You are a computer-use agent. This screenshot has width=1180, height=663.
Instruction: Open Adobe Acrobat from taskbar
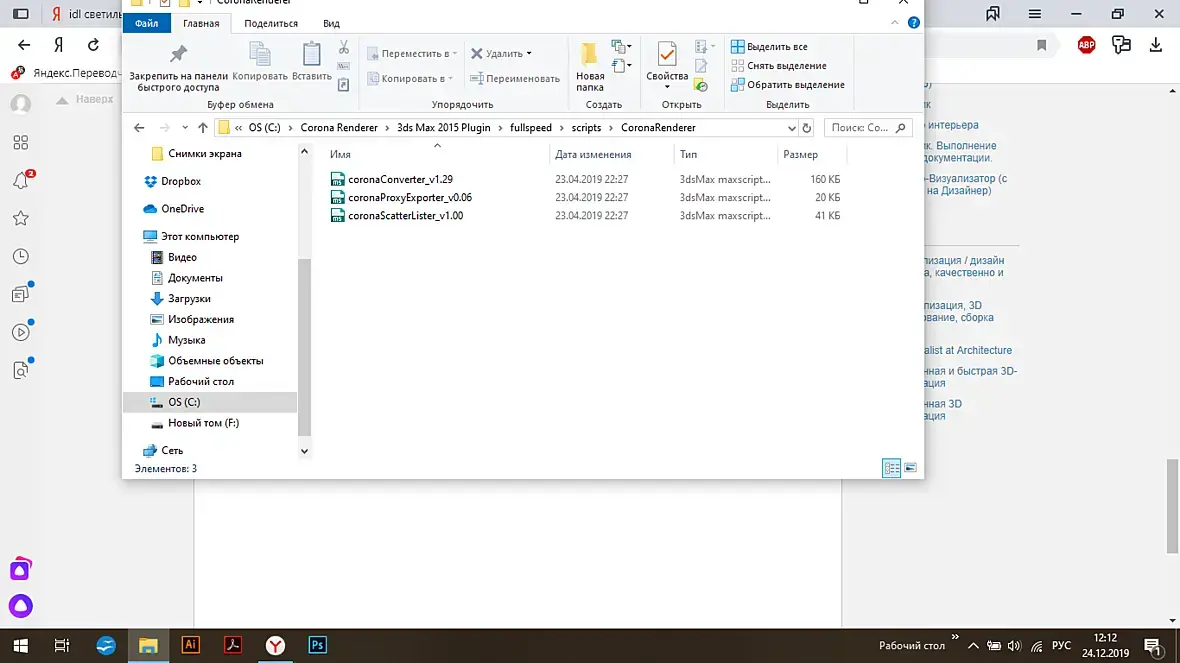point(233,645)
